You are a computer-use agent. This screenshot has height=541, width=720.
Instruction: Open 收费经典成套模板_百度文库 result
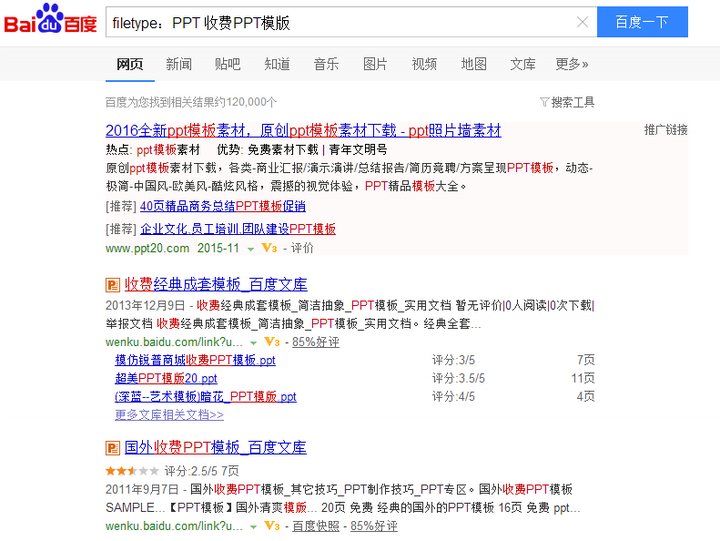tap(216, 285)
